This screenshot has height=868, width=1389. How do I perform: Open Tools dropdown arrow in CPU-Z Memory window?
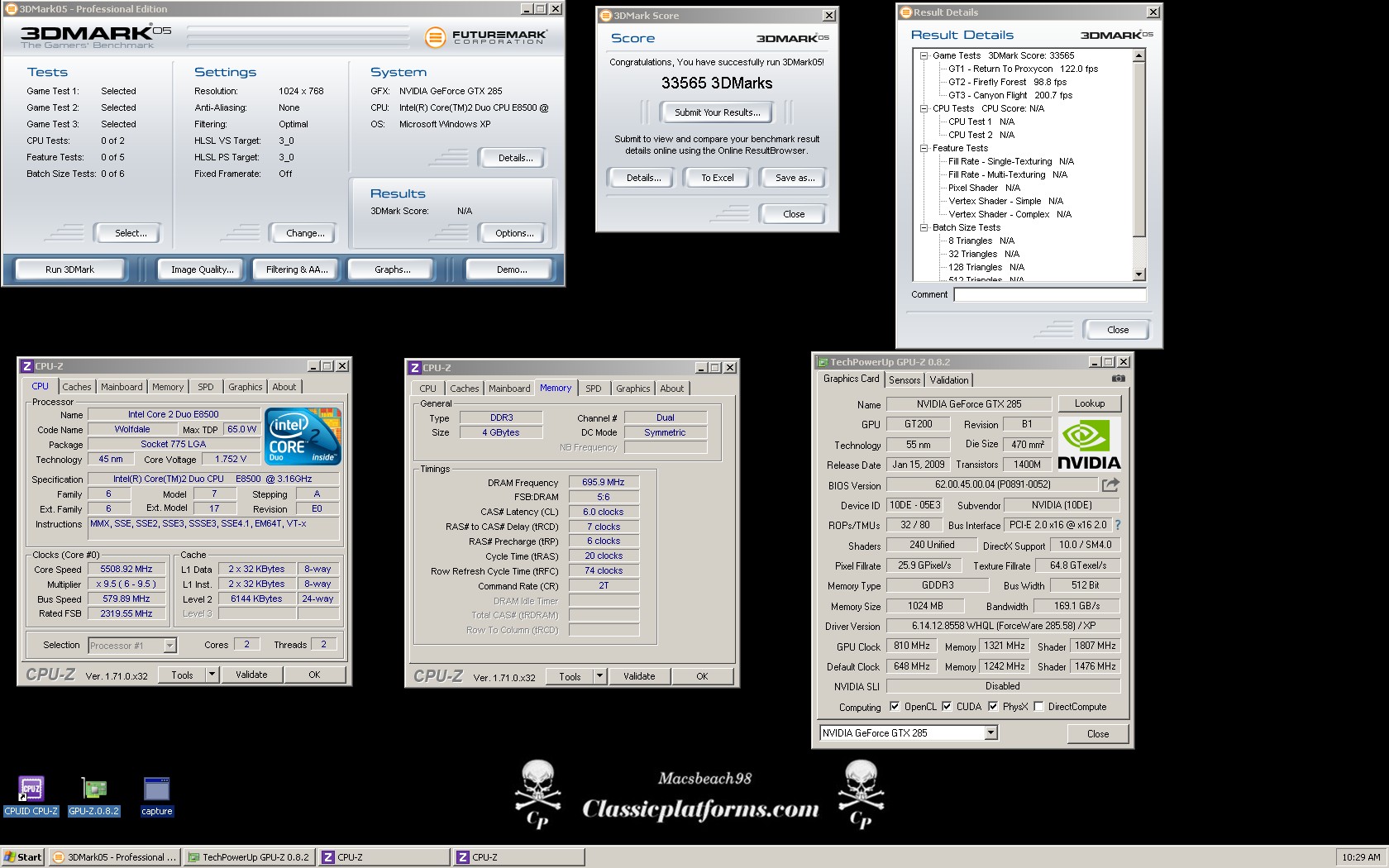click(599, 676)
